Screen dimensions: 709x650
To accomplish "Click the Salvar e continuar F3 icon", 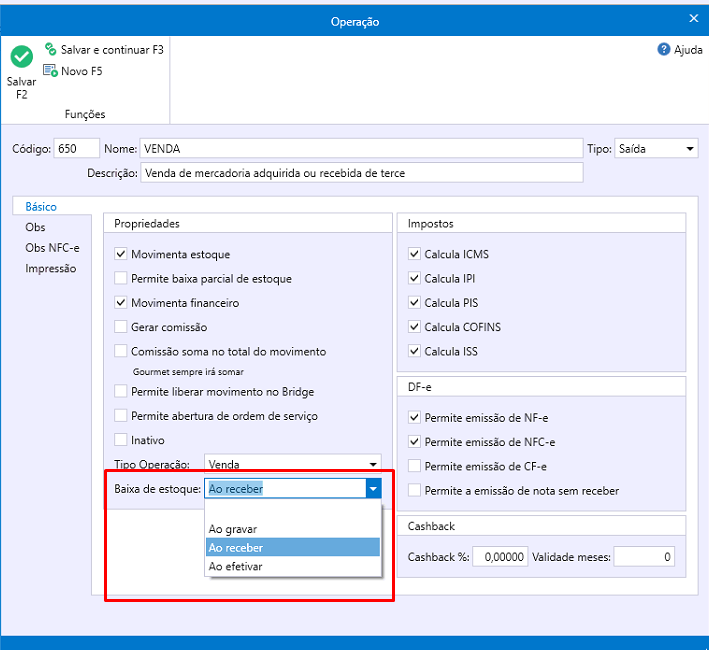I will 50,49.
